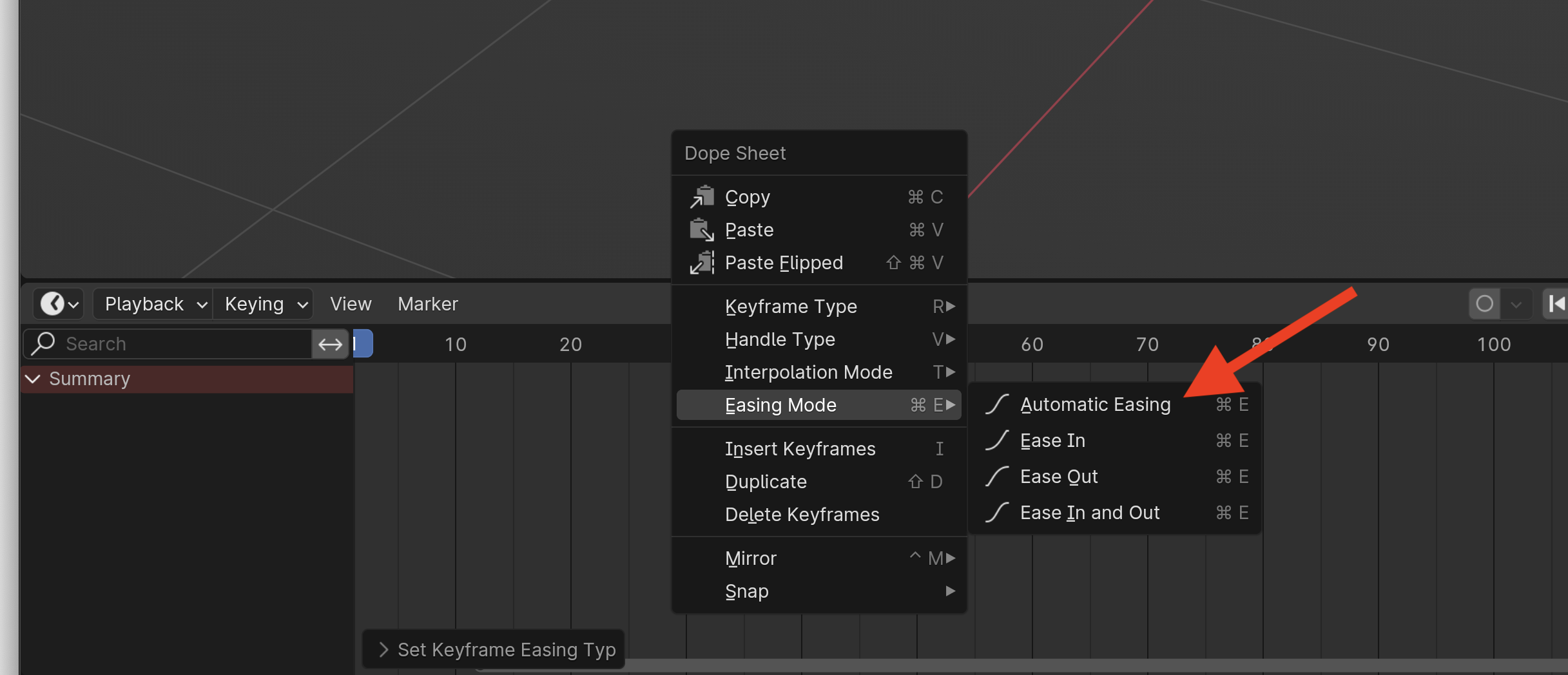This screenshot has width=1568, height=675.
Task: Click the Paste Flipped icon
Action: pos(702,263)
